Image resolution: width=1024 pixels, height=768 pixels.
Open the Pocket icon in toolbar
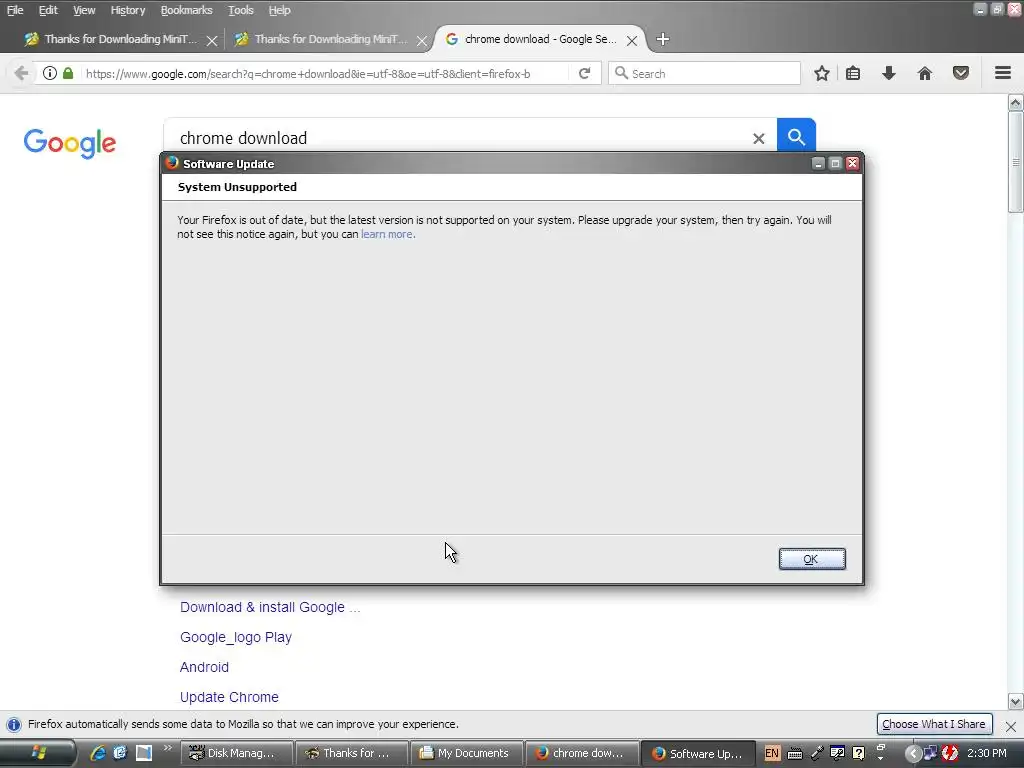click(x=961, y=73)
